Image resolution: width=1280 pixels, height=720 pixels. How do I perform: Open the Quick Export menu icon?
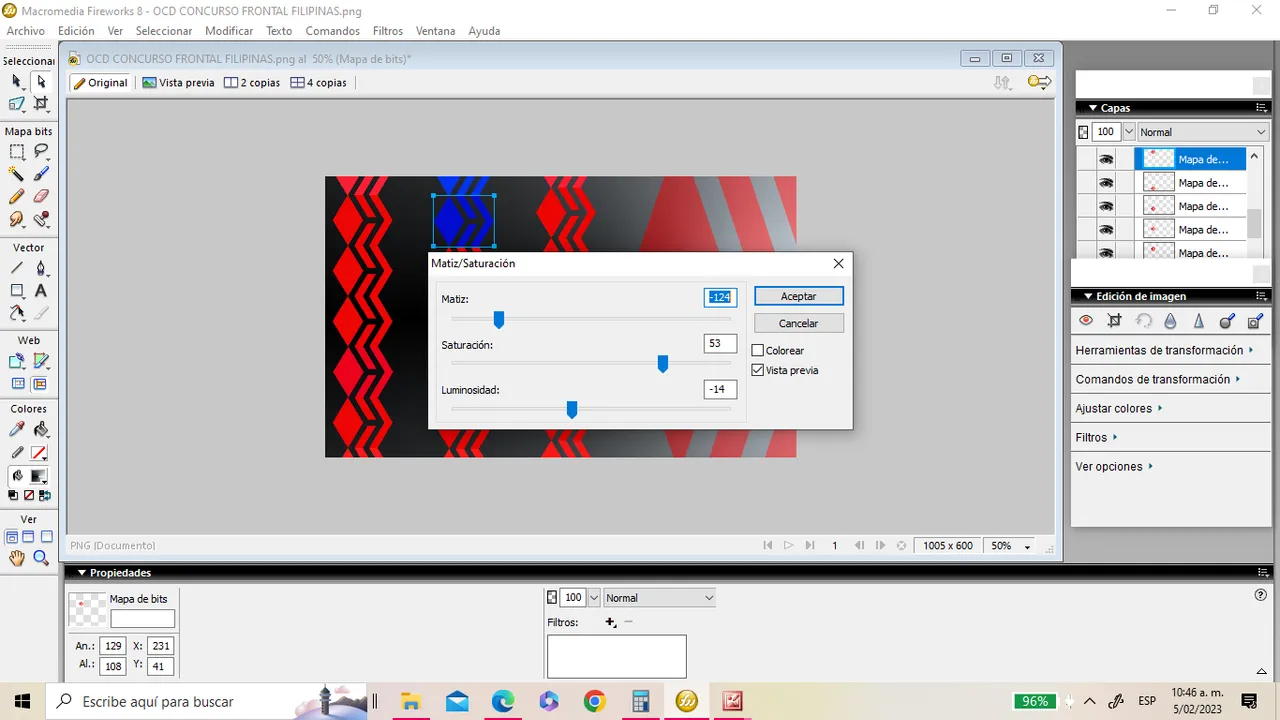[x=1040, y=83]
